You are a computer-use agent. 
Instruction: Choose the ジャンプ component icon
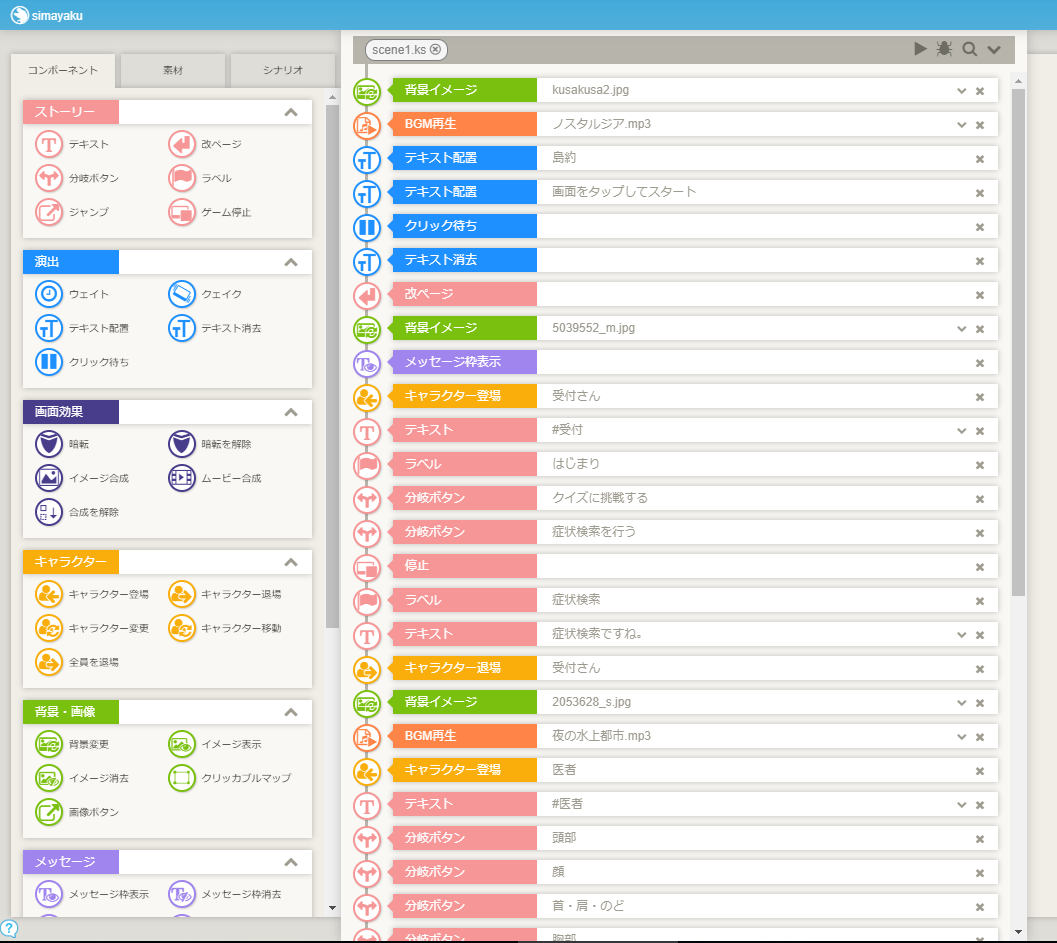[x=49, y=212]
